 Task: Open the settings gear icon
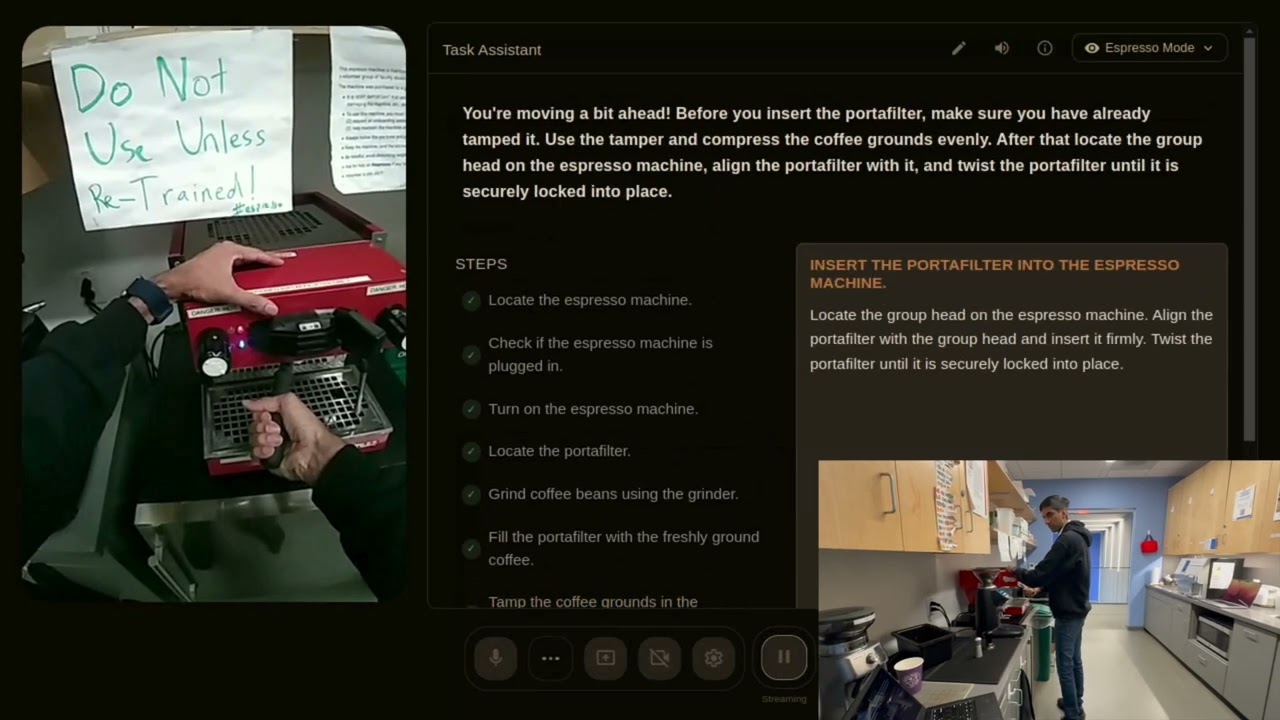713,658
